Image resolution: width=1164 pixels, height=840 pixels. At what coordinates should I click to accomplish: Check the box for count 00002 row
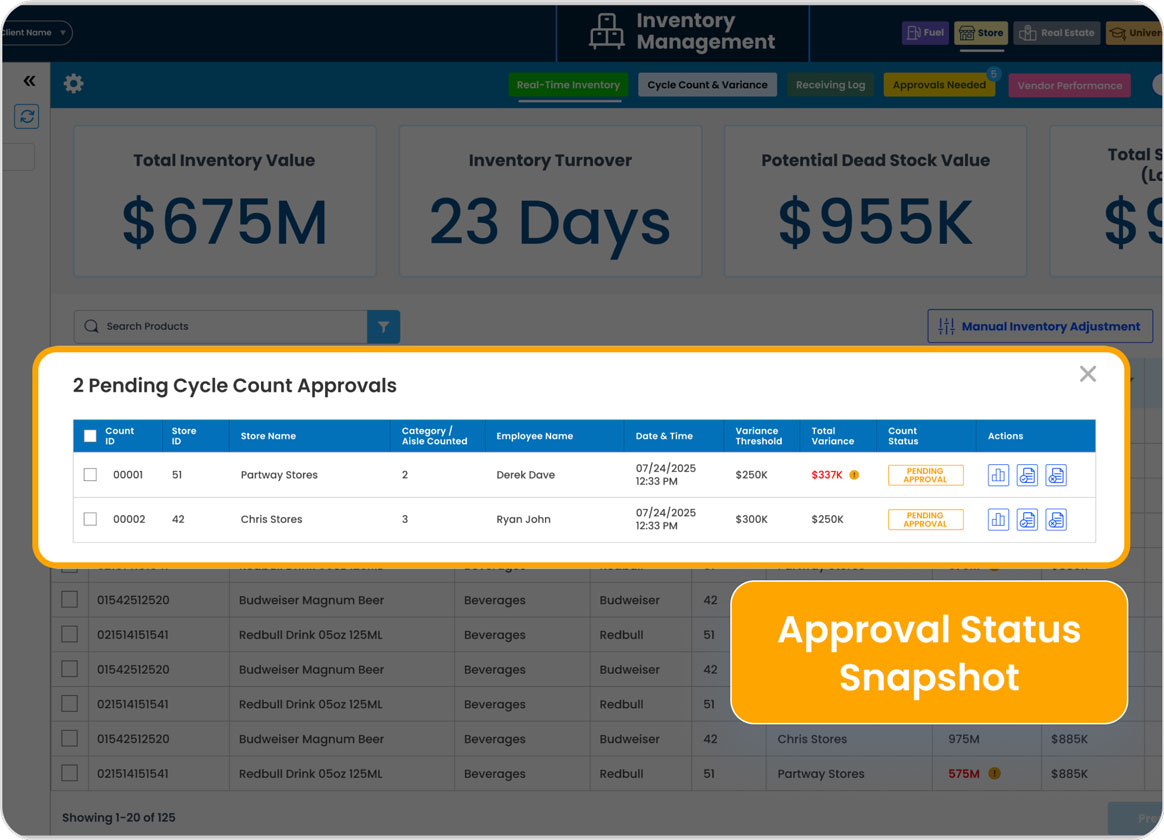click(x=89, y=519)
